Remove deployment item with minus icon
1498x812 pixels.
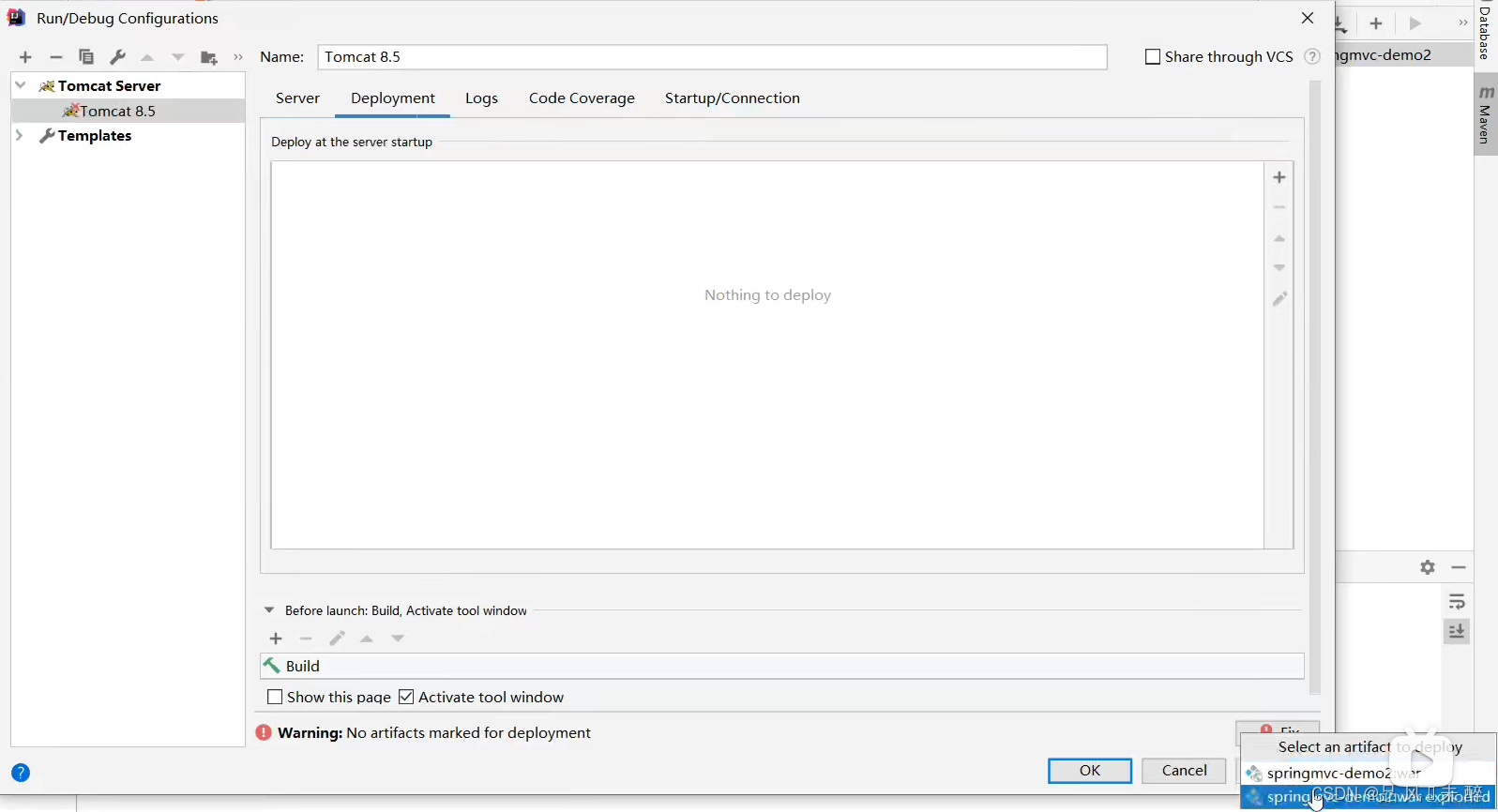1279,207
